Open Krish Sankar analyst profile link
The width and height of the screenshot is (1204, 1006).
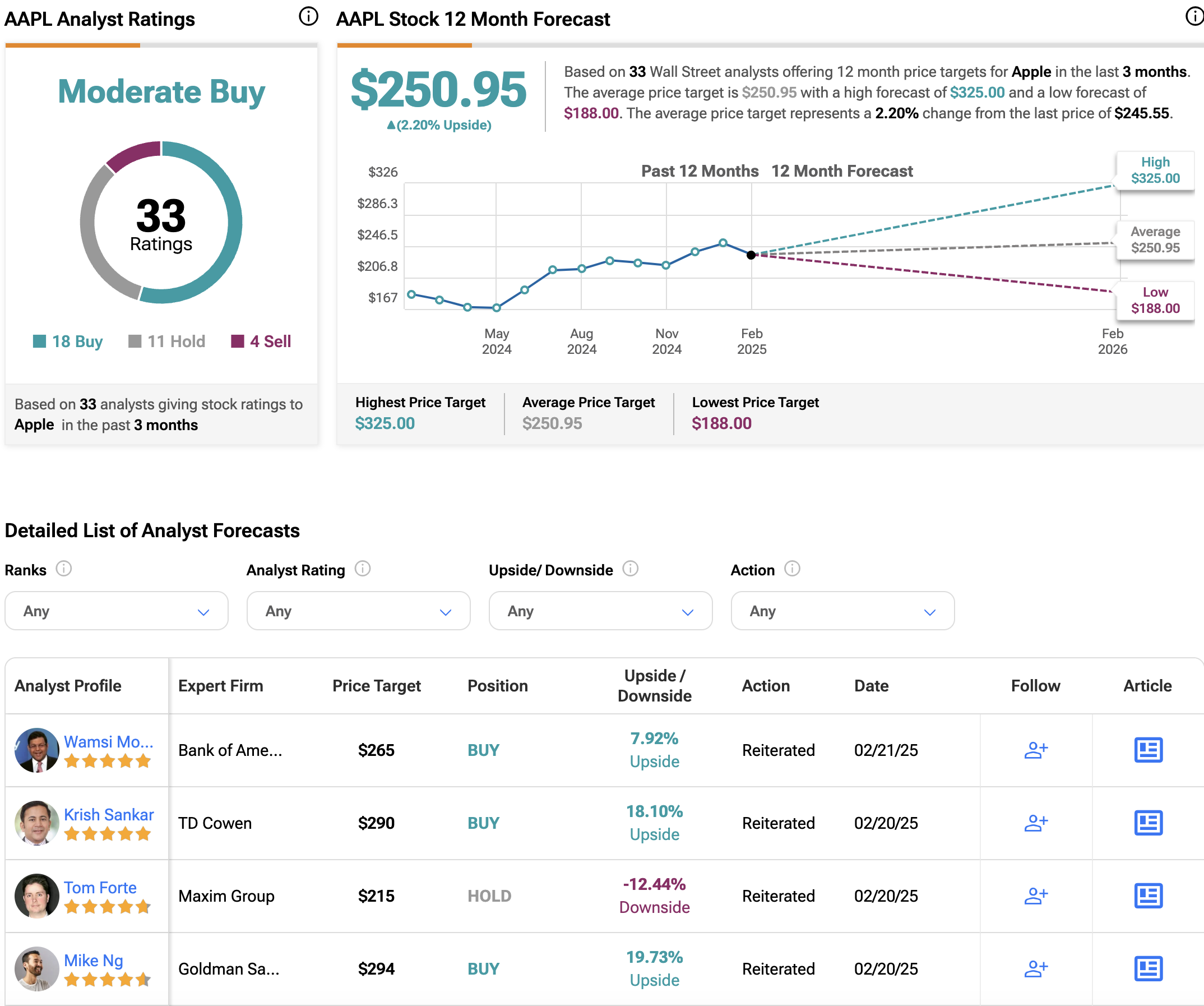click(x=108, y=814)
